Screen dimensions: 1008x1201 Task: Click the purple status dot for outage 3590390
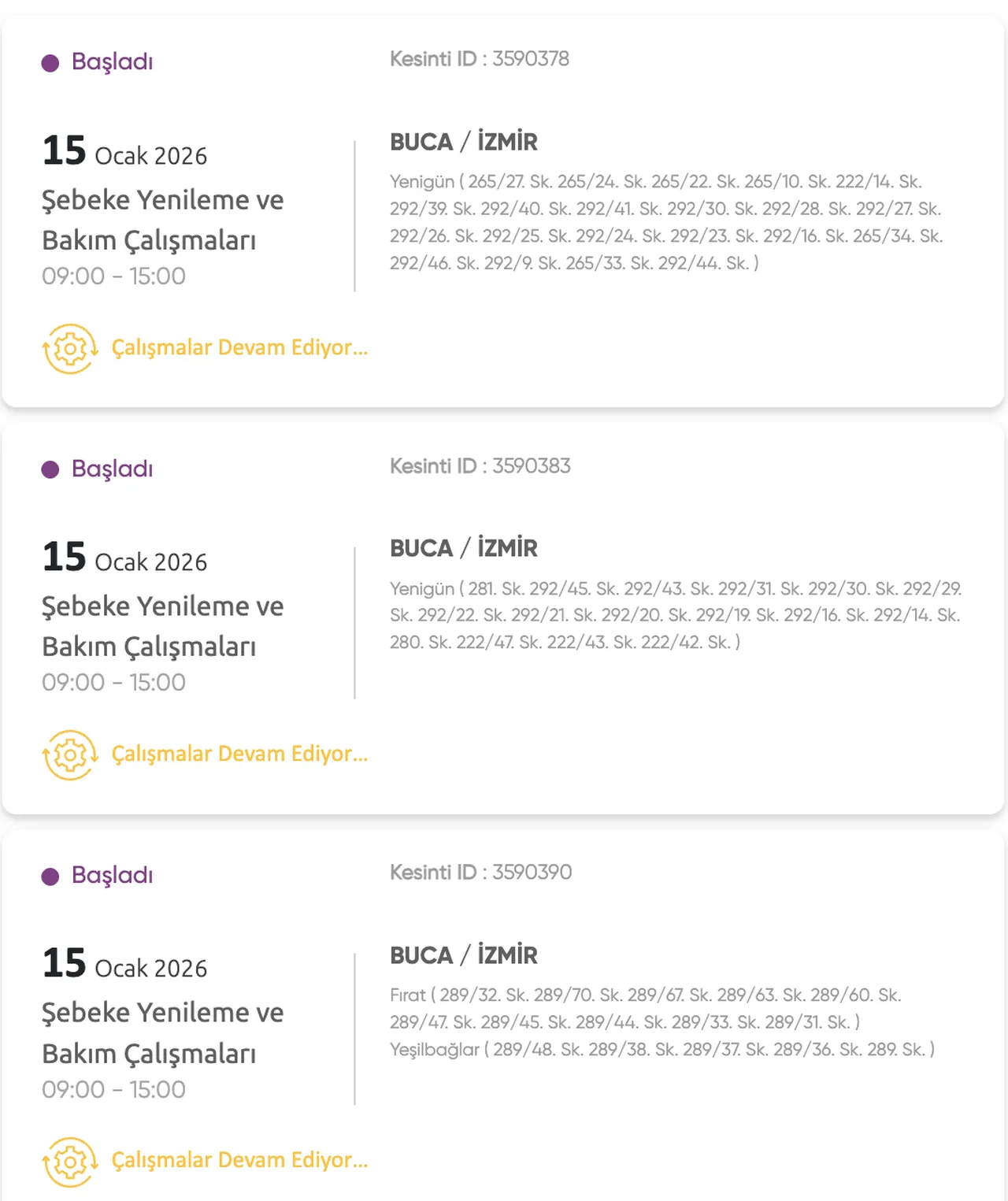(50, 877)
